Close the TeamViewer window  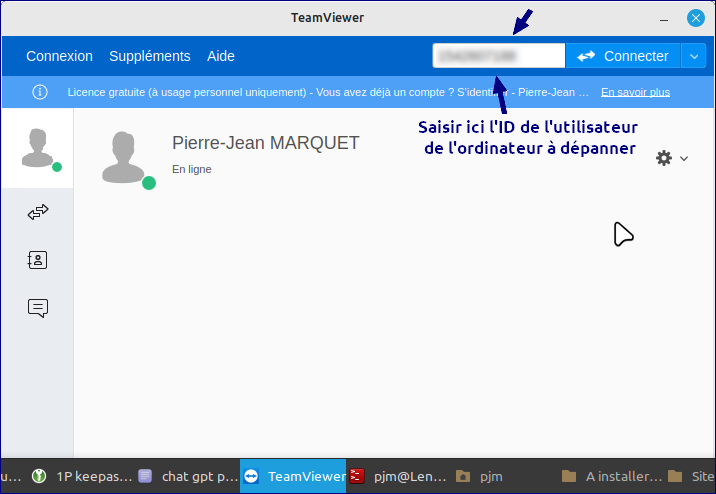tap(695, 18)
